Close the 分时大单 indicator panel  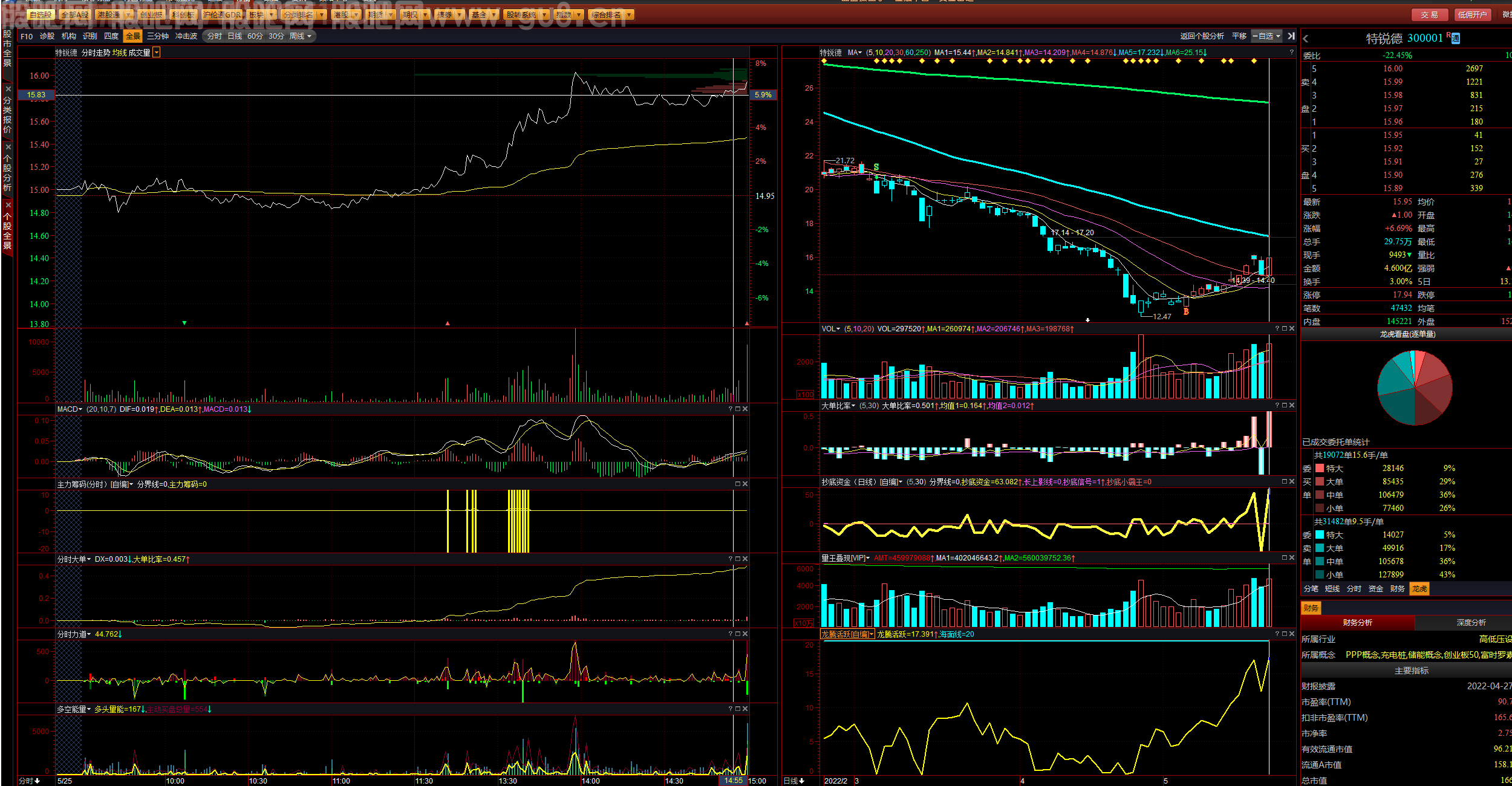point(745,559)
